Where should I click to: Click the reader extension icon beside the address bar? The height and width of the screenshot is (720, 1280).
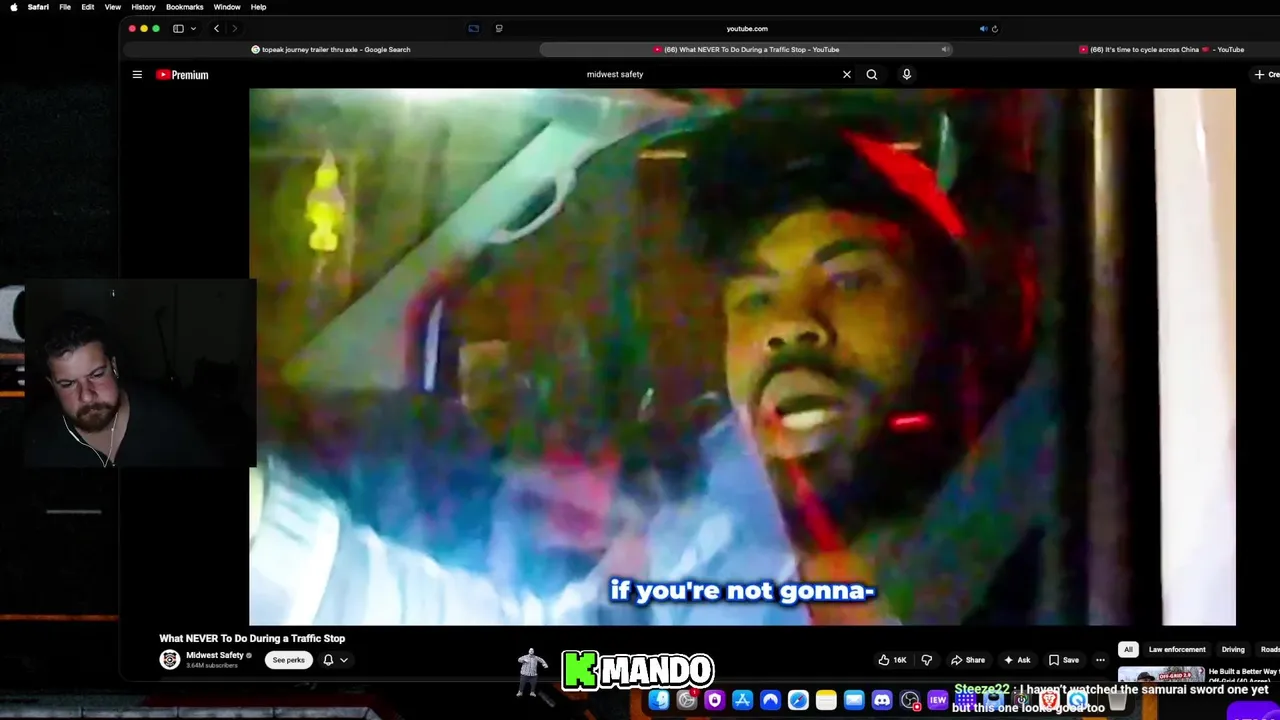(499, 29)
